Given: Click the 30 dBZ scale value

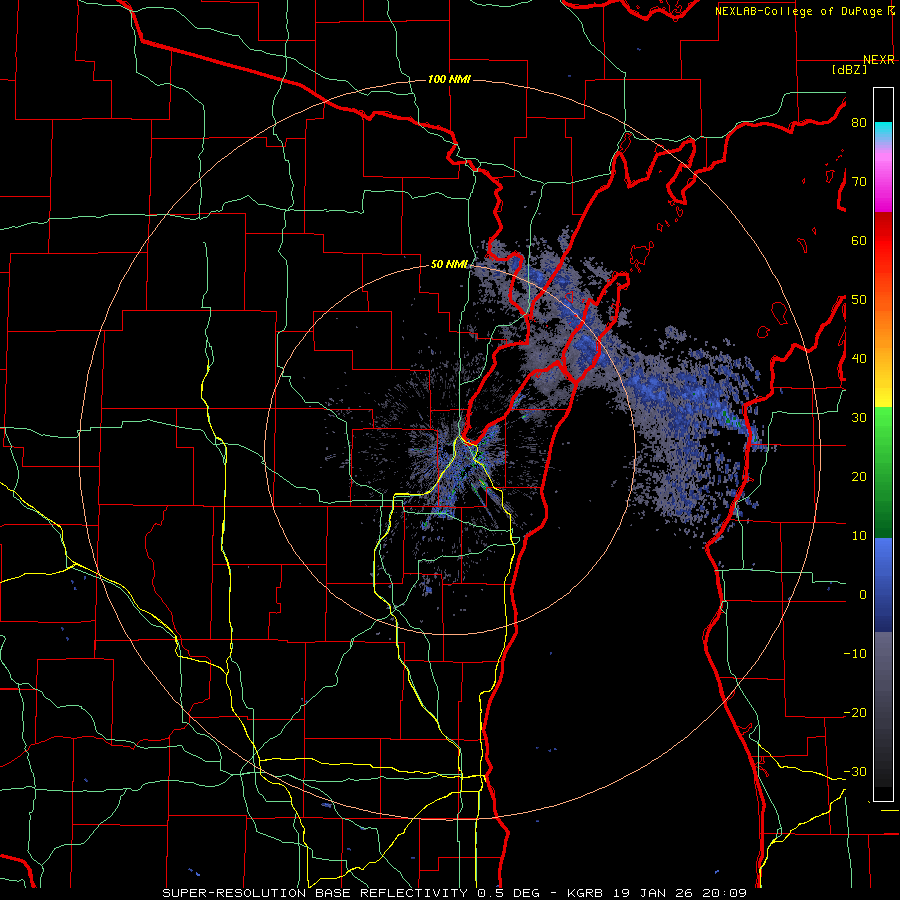Looking at the screenshot, I should click(859, 418).
